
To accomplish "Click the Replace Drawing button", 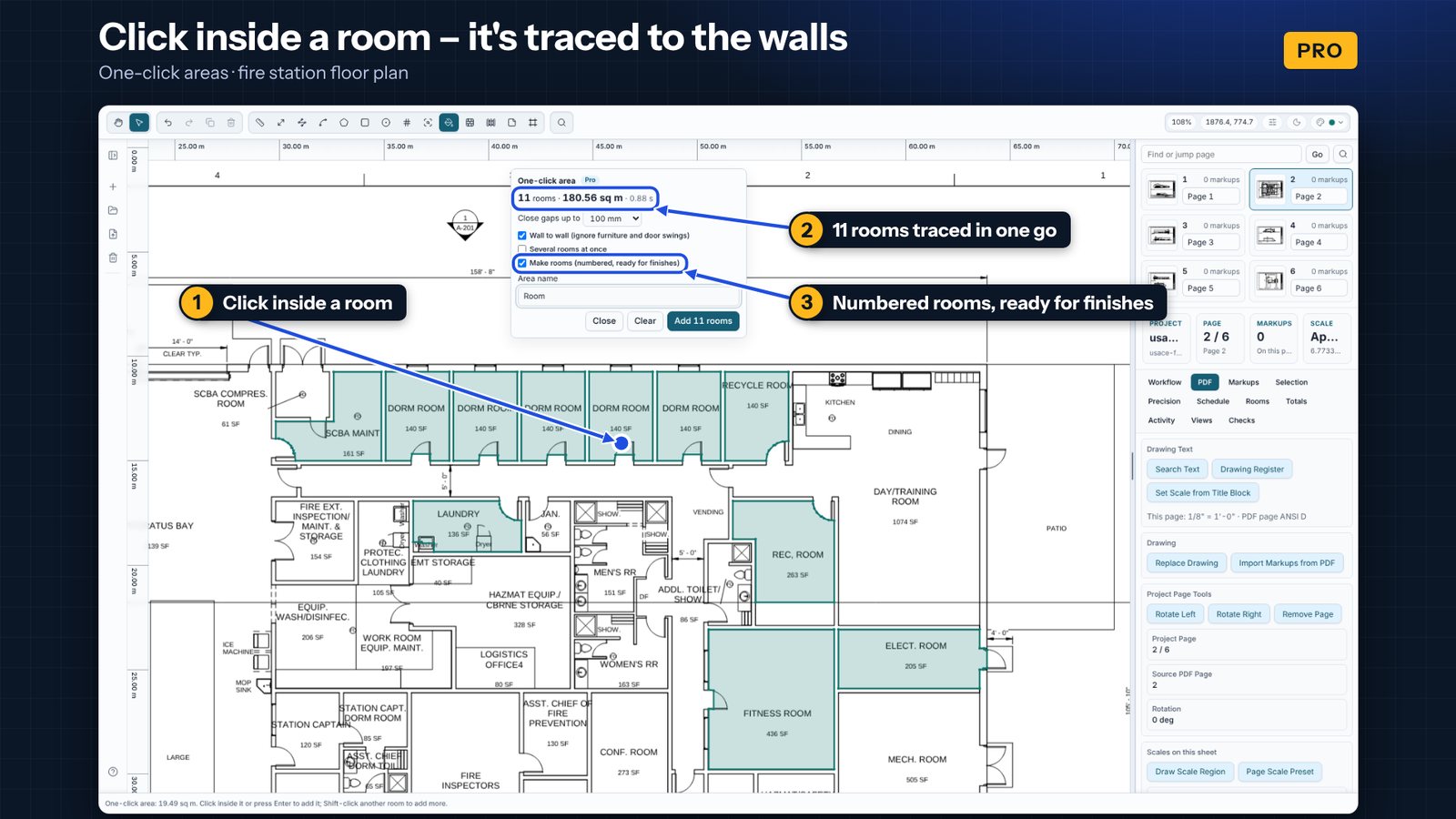I will pyautogui.click(x=1187, y=563).
